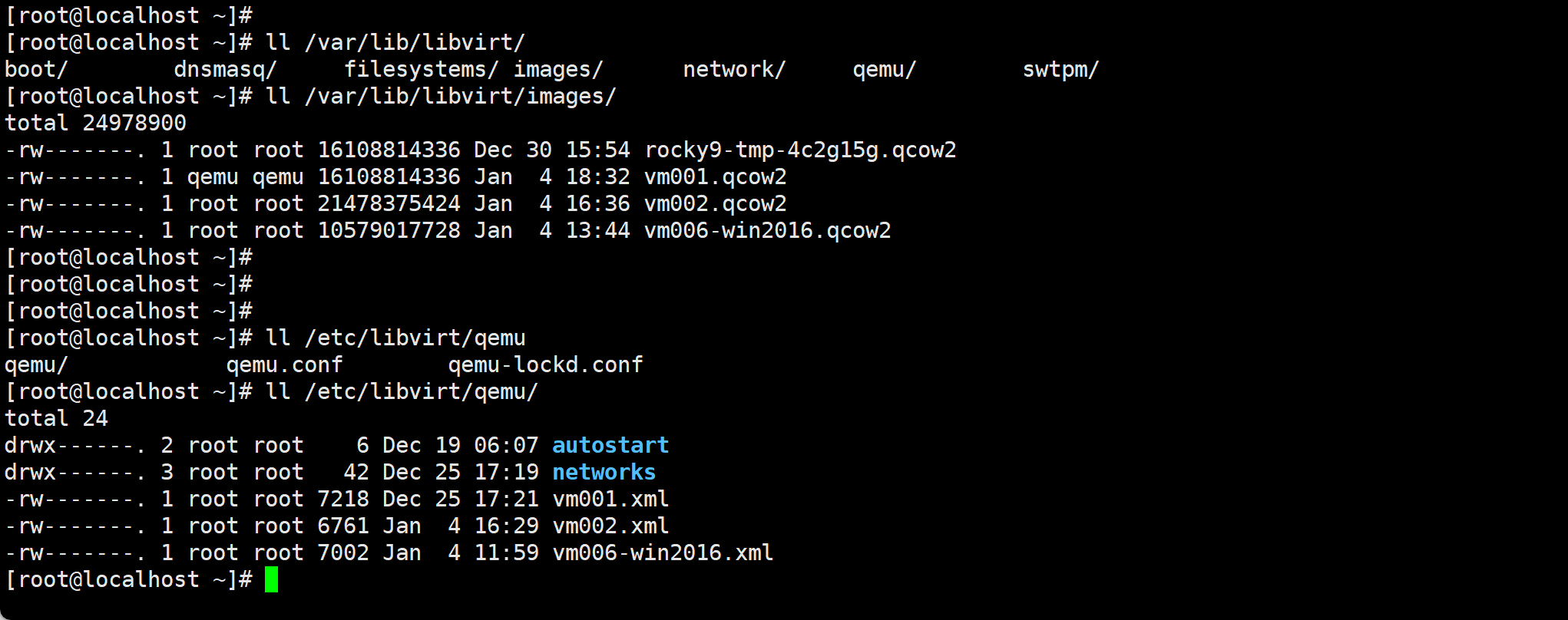Click the green terminal cursor block

pos(271,580)
